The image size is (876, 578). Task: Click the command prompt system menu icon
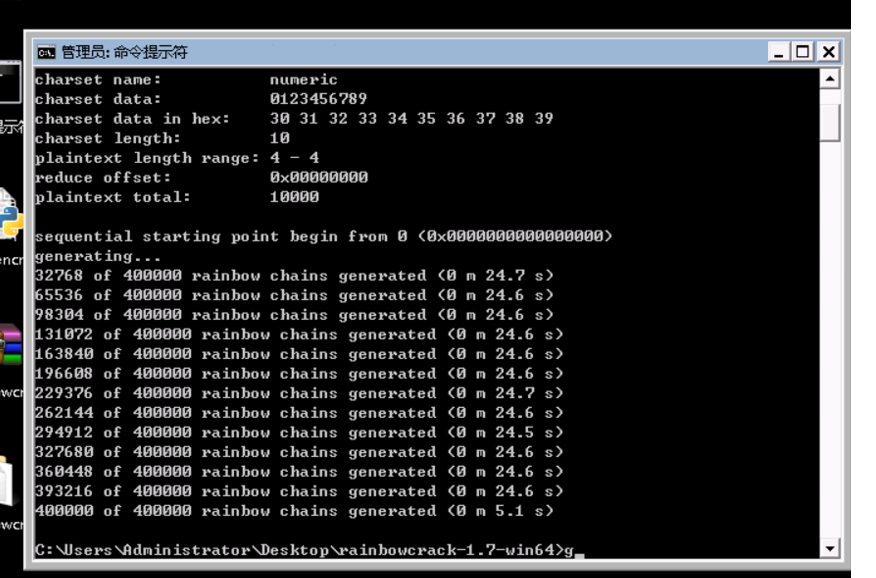(x=46, y=52)
